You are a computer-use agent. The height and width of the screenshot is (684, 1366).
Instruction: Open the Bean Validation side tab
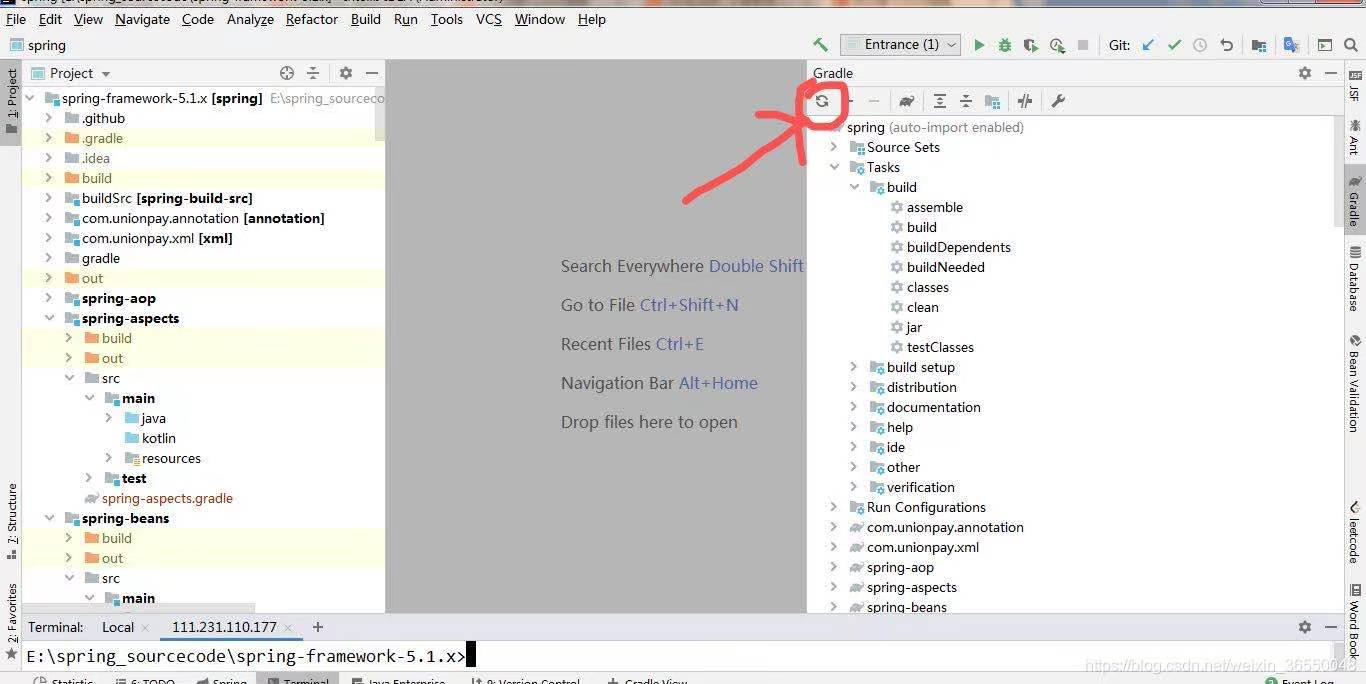[1354, 386]
